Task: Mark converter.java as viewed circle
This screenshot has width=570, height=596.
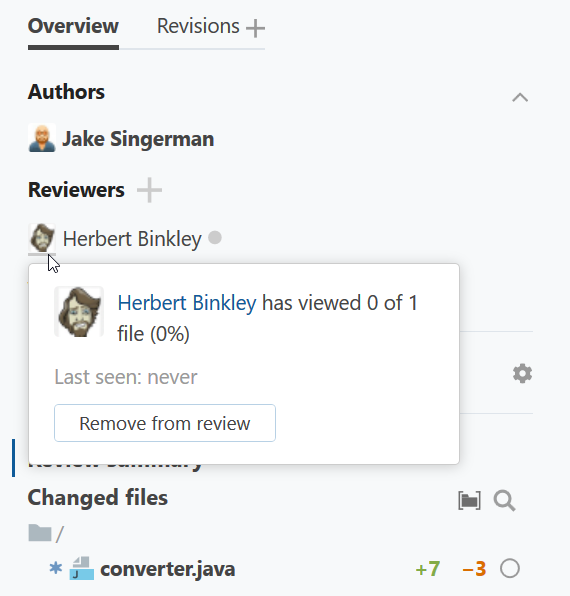Action: [x=510, y=569]
